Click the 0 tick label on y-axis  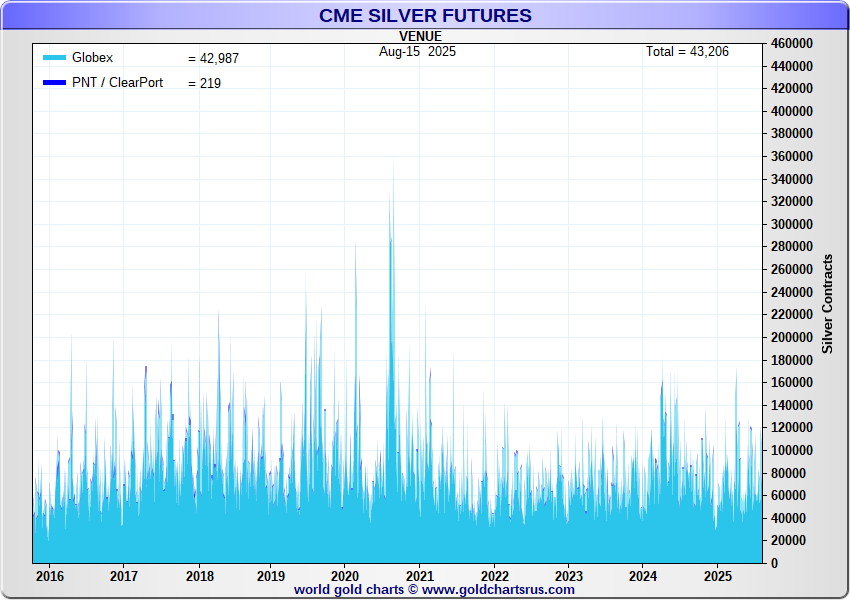coord(773,563)
